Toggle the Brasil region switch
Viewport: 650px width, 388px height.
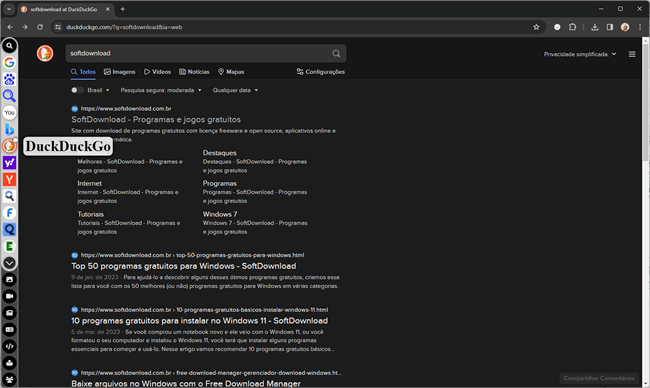(77, 90)
